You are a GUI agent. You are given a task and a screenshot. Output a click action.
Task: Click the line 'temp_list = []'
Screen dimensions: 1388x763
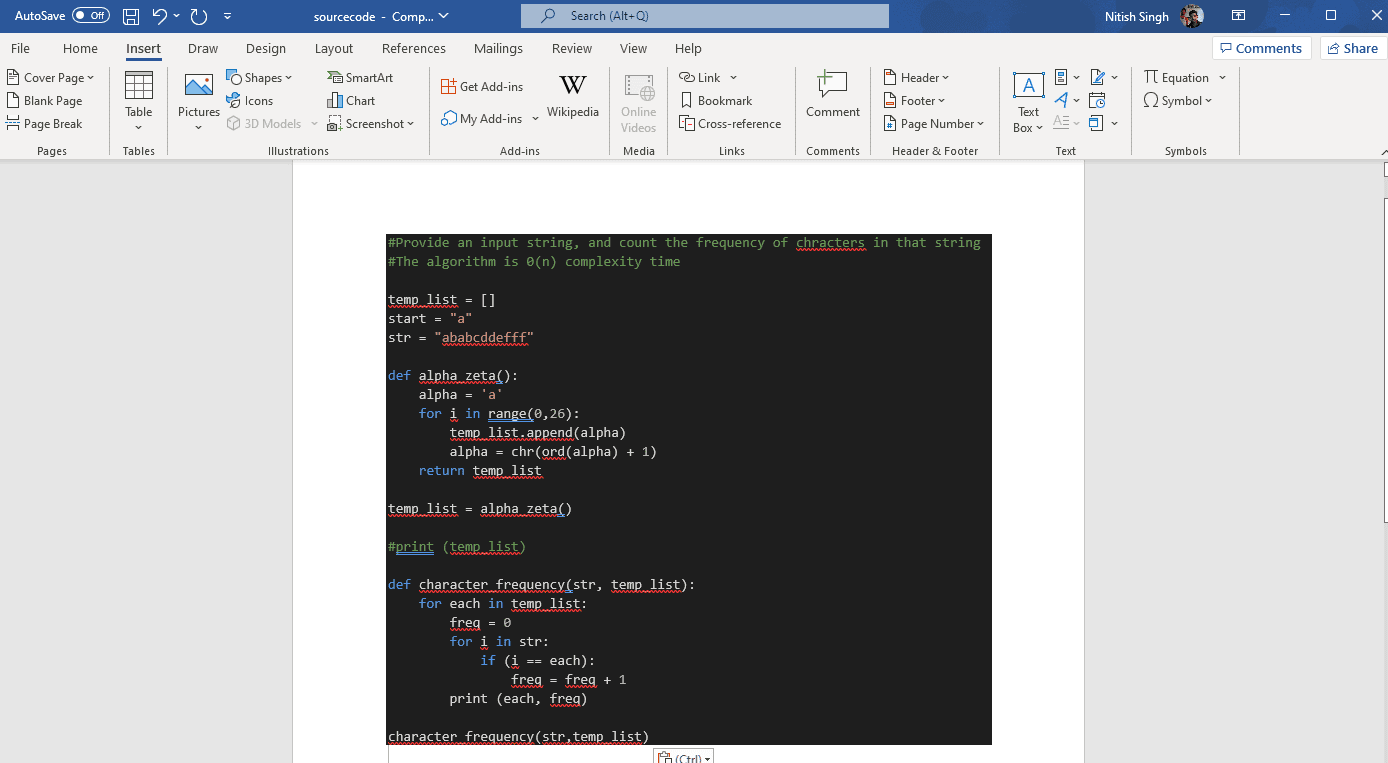click(x=442, y=299)
